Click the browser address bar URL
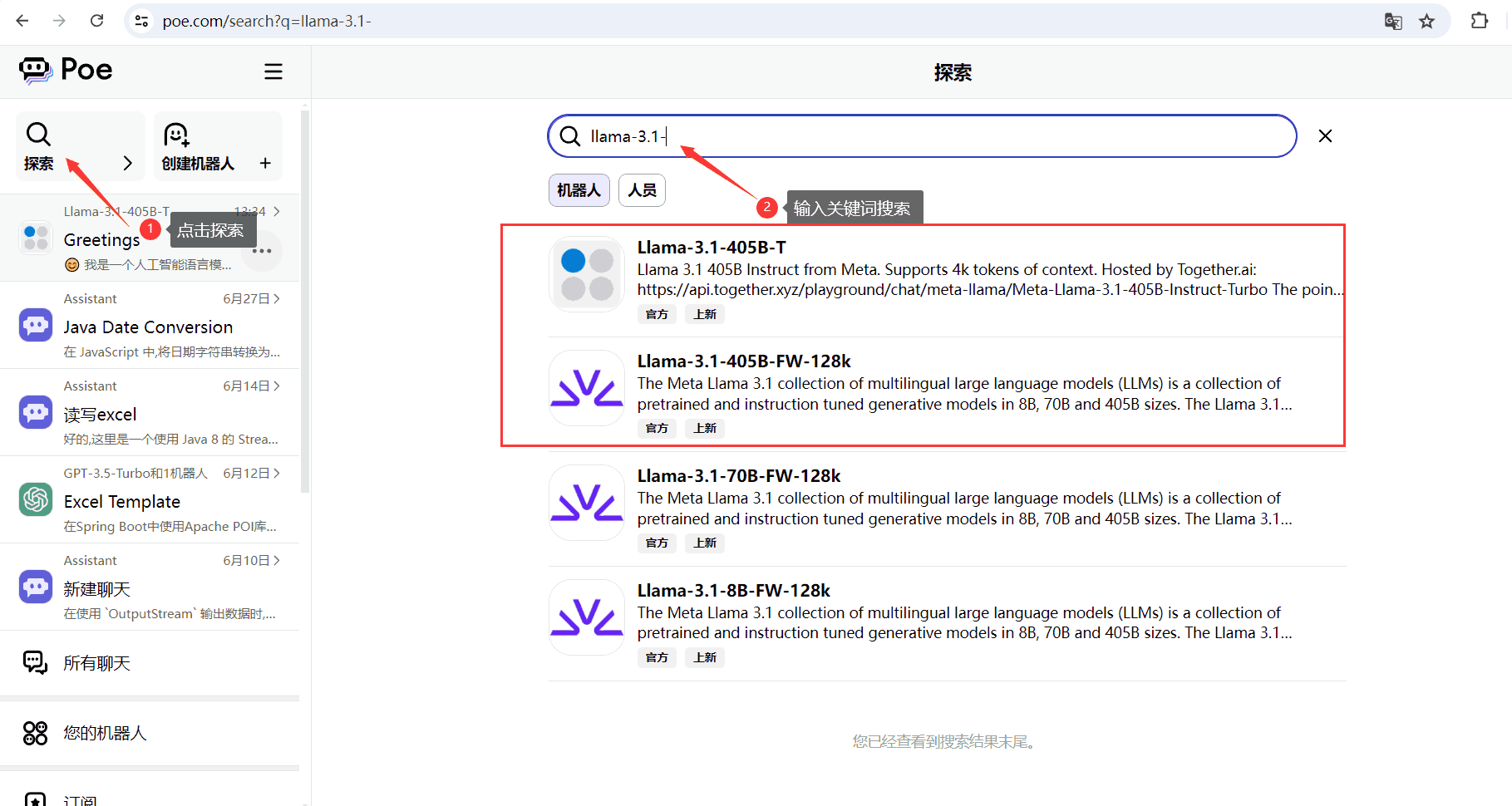This screenshot has width=1512, height=806. 267,22
